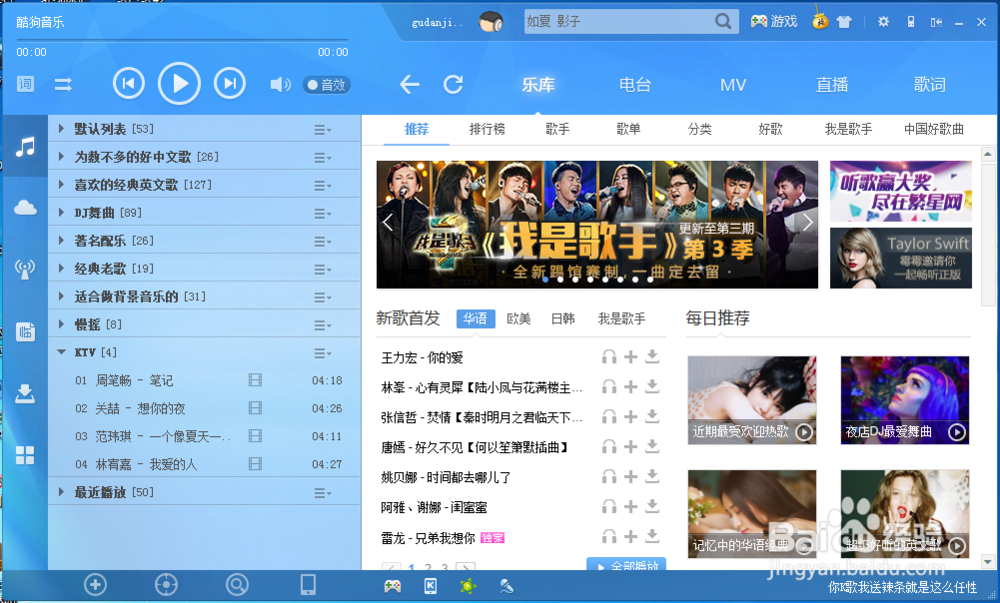The image size is (1000, 603).
Task: Select song 04 林宥嘉 - 我爱的人
Action: coord(204,464)
